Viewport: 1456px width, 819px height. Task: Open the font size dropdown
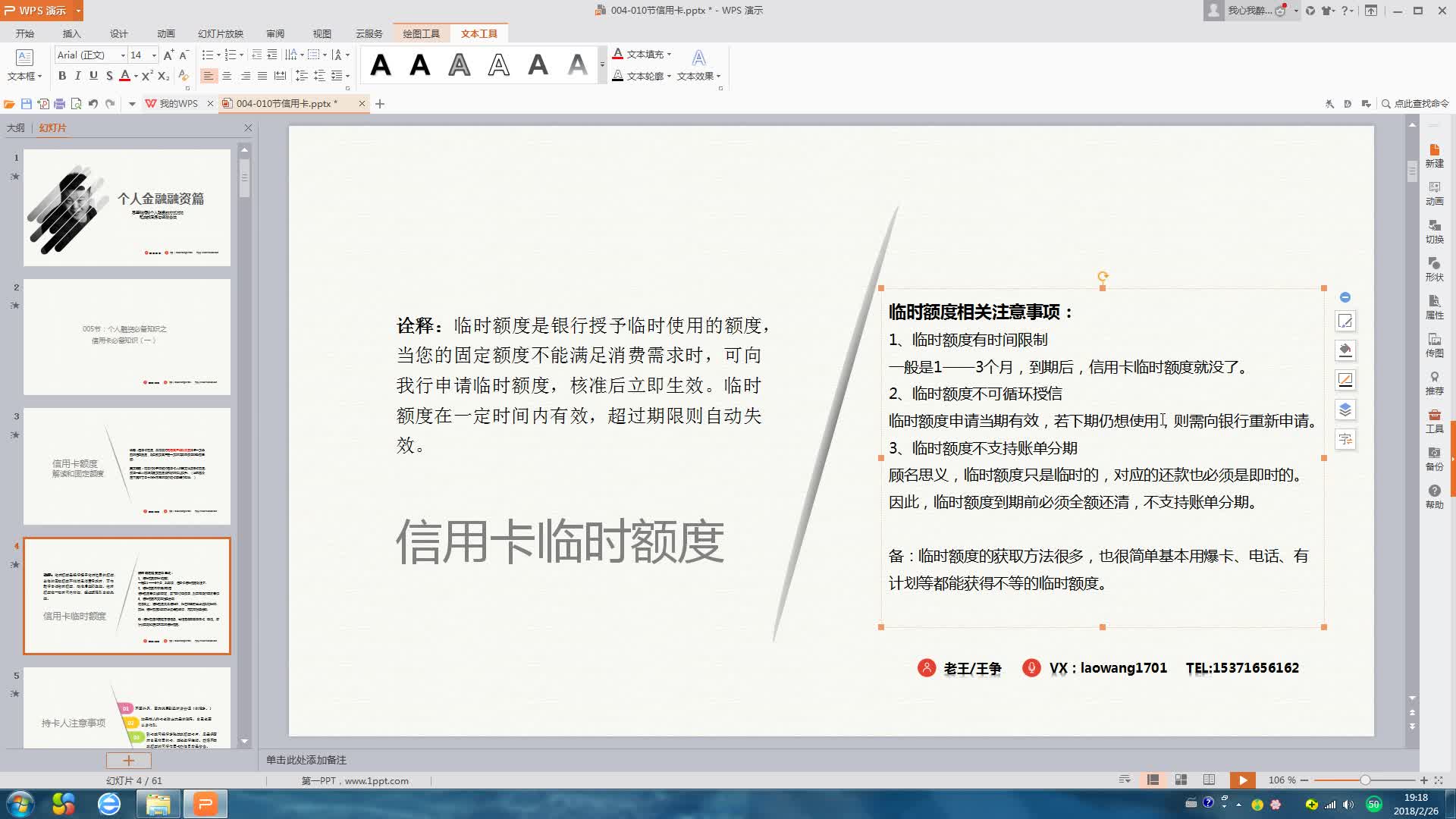[154, 55]
